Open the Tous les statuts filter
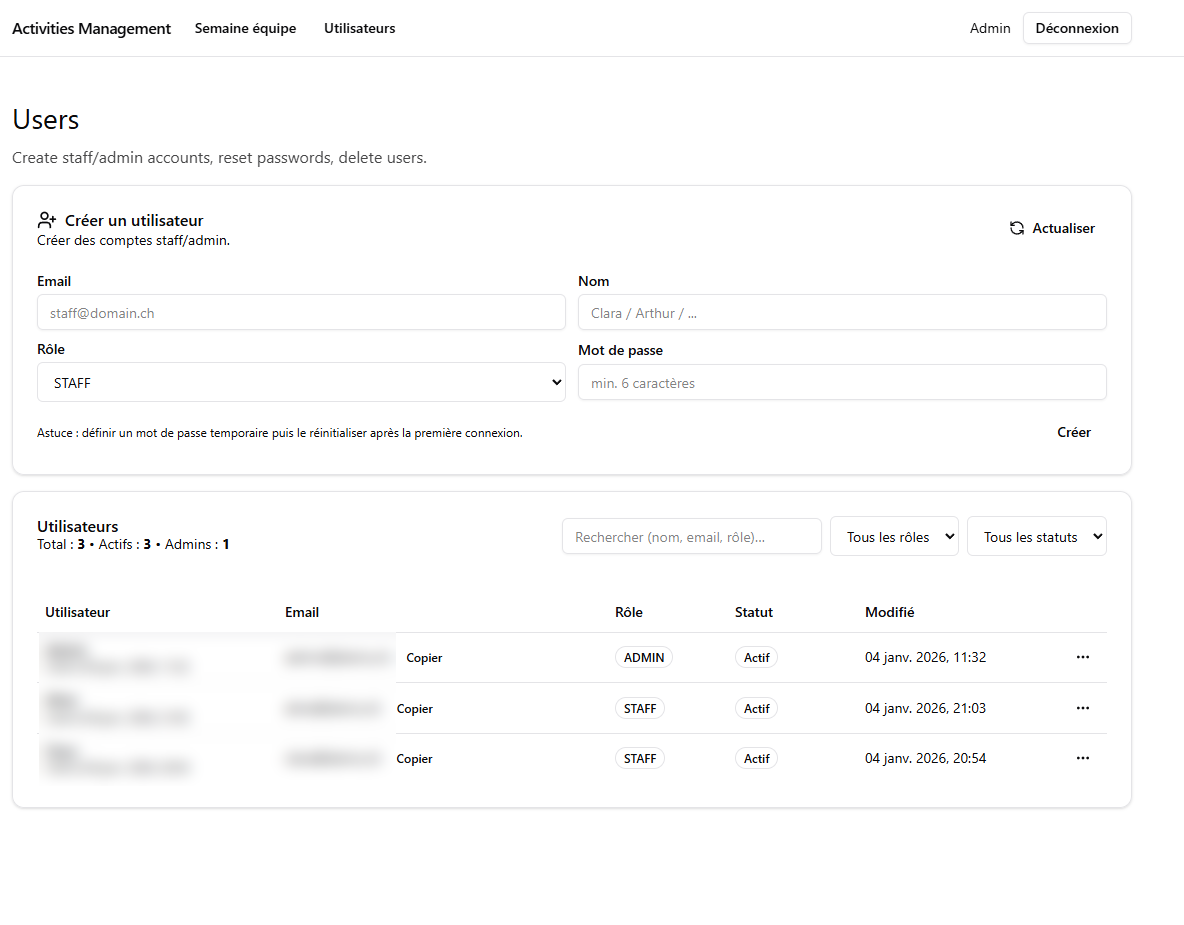 point(1036,536)
